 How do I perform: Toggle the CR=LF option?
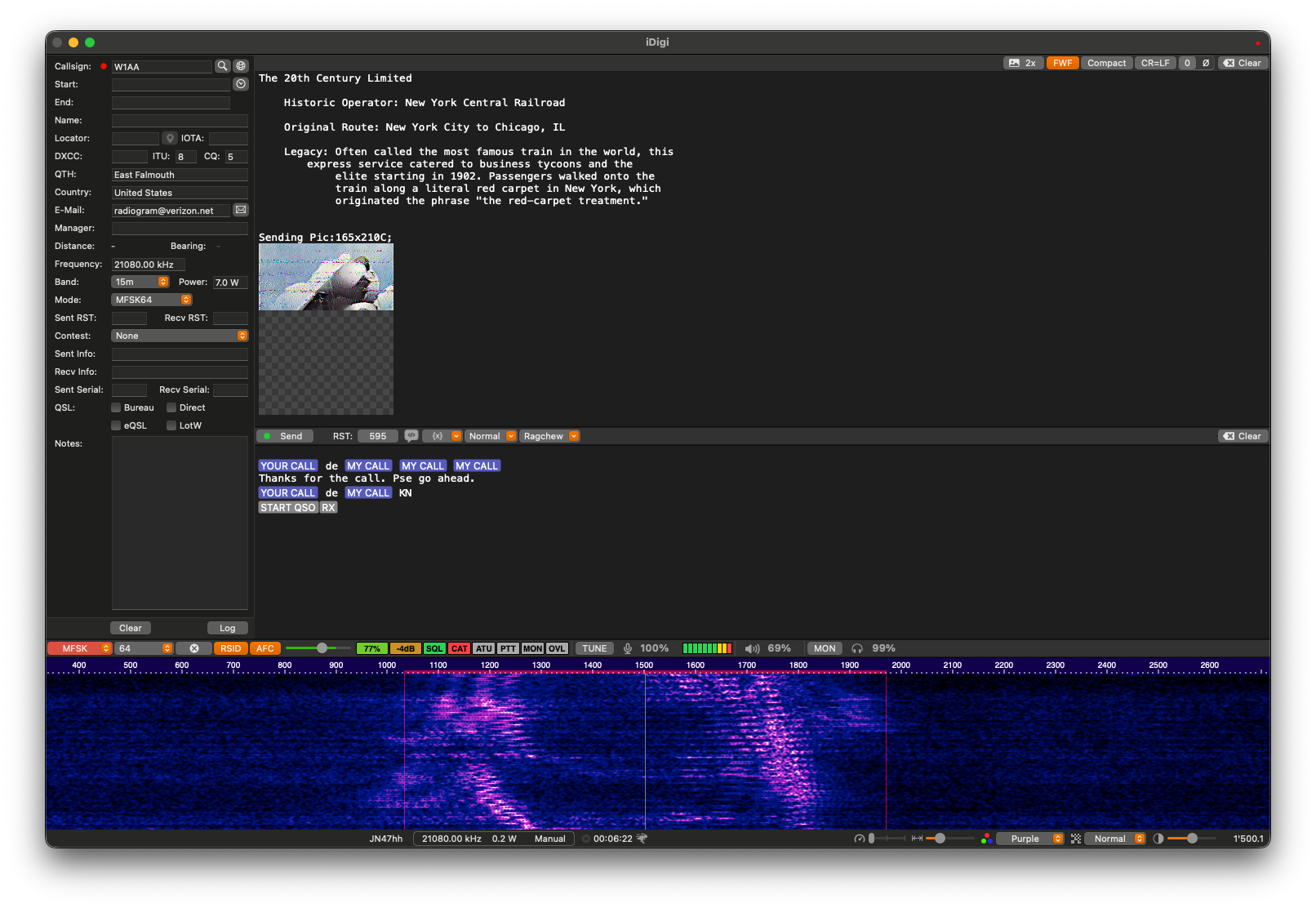click(1155, 63)
